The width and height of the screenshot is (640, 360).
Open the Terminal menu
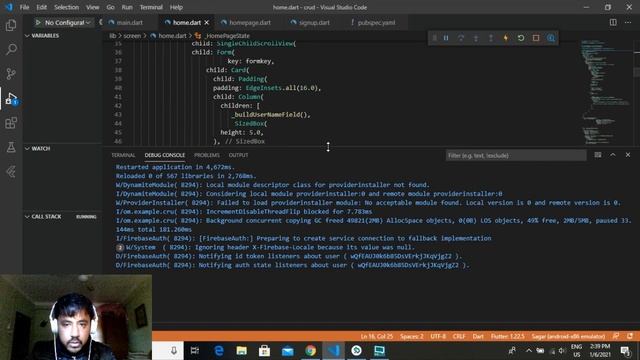[151, 7]
